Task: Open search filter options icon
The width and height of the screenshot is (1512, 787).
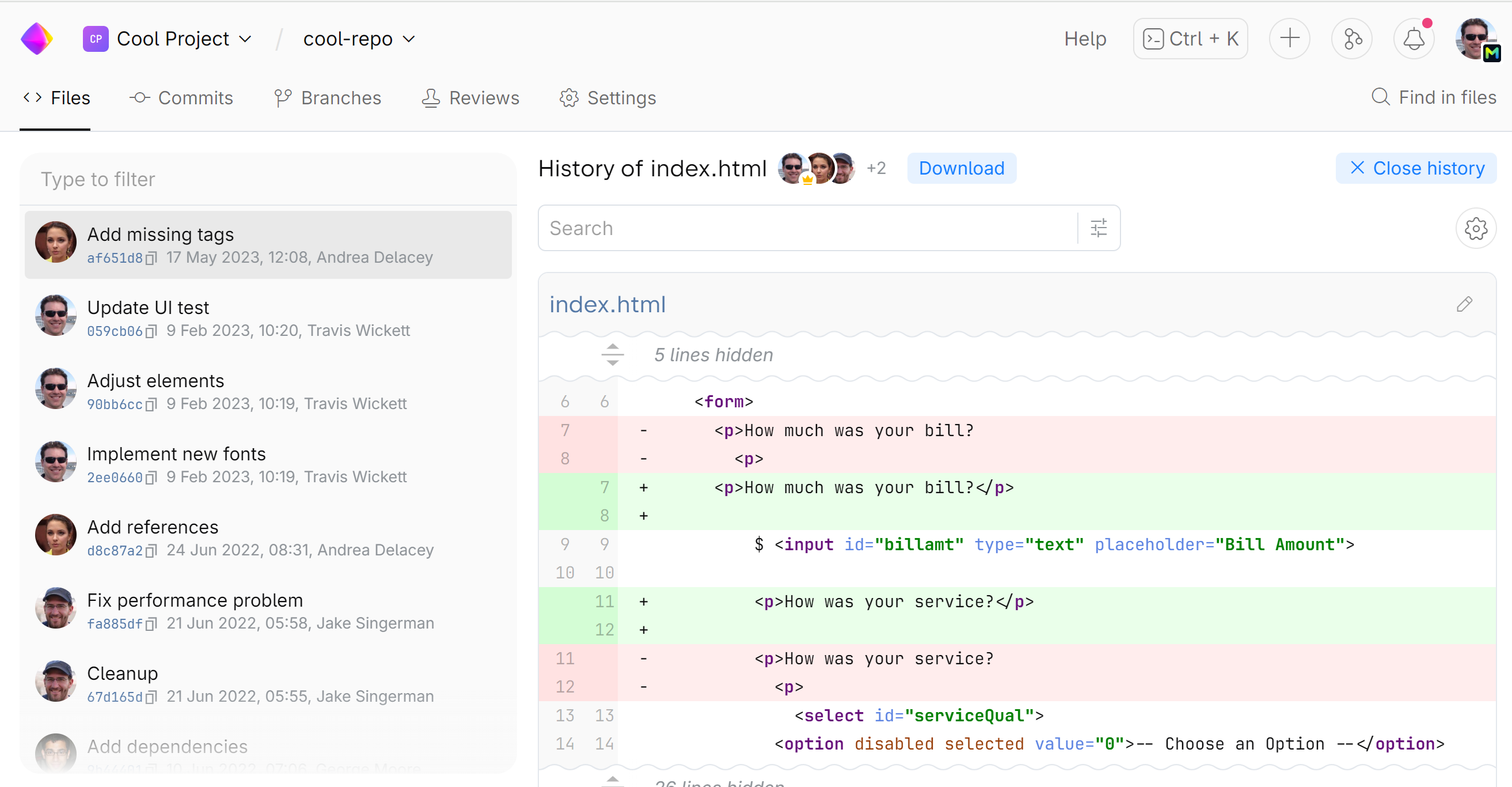Action: 1098,228
